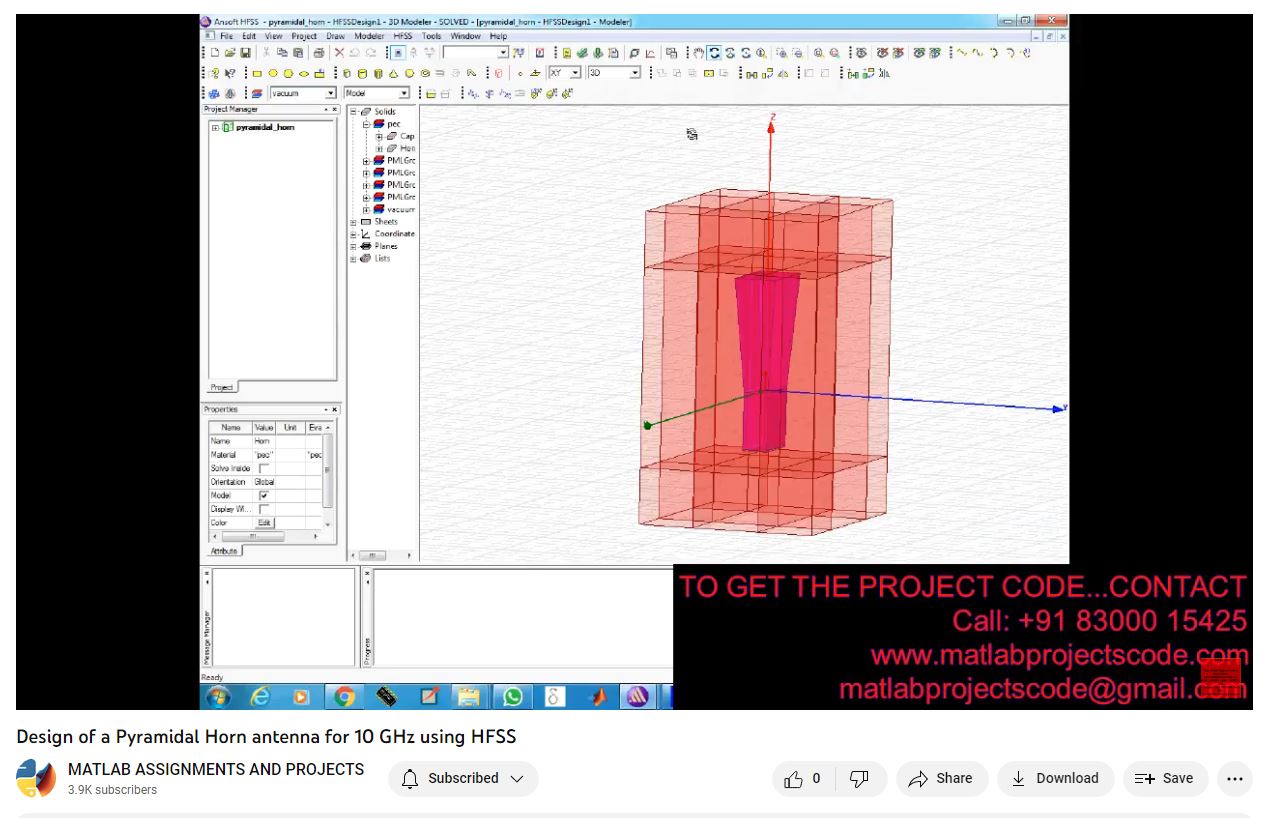Open the HFSS menu
Image resolution: width=1268 pixels, height=818 pixels.
click(402, 36)
